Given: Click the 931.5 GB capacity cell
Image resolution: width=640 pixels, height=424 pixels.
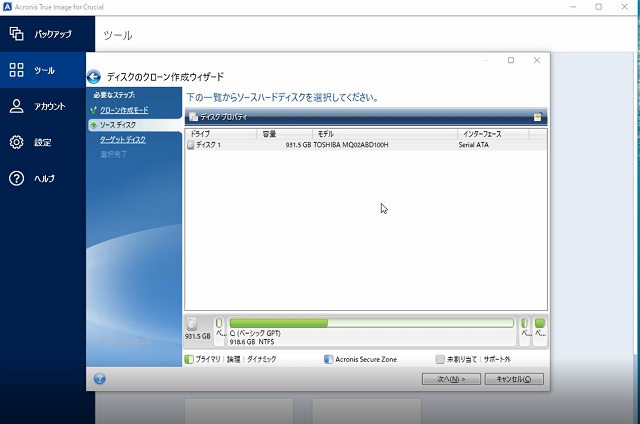Looking at the screenshot, I should (x=298, y=145).
